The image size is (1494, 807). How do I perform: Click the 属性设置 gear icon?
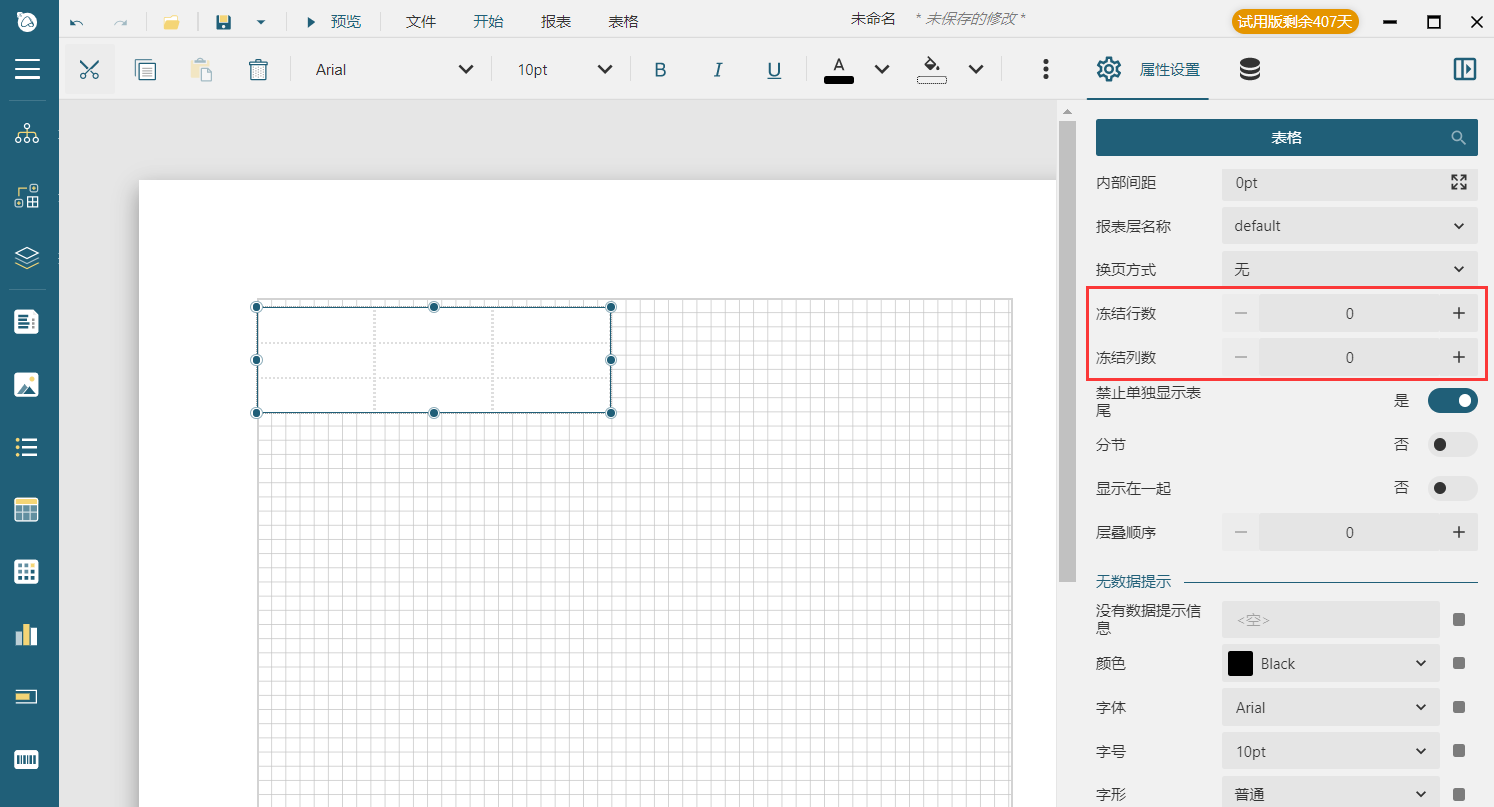(x=1108, y=69)
